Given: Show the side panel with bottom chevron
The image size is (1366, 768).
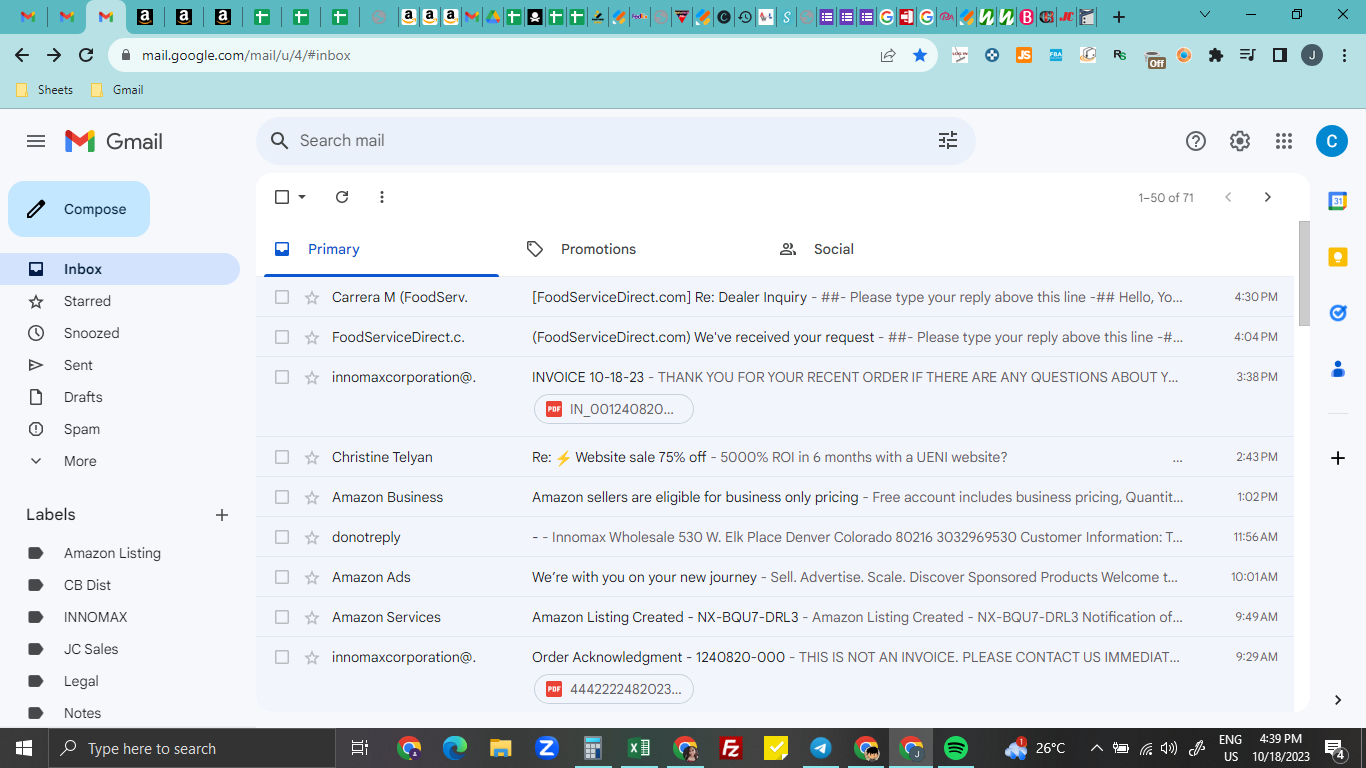Looking at the screenshot, I should tap(1338, 700).
